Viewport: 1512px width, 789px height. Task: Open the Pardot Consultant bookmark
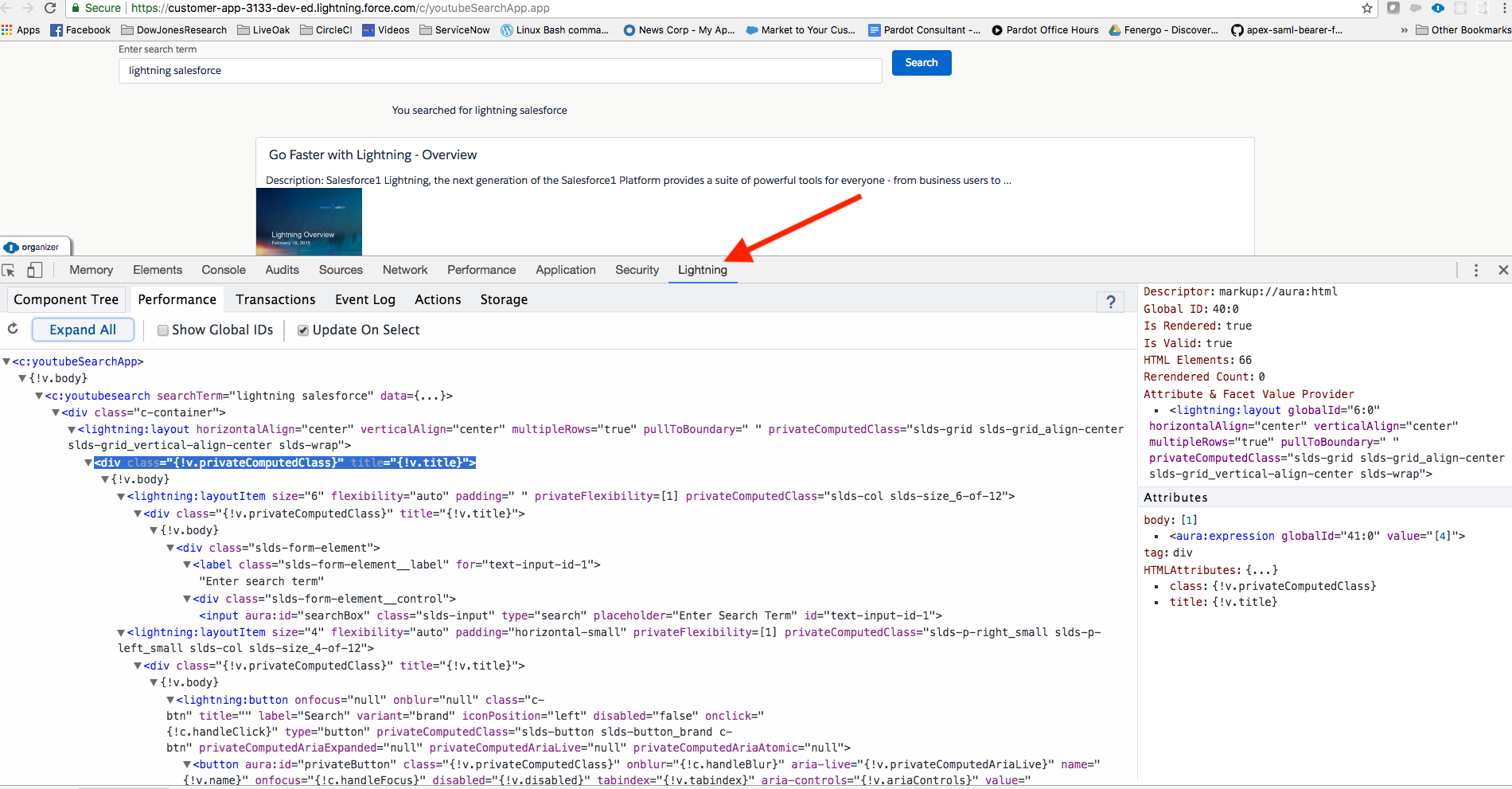point(925,30)
